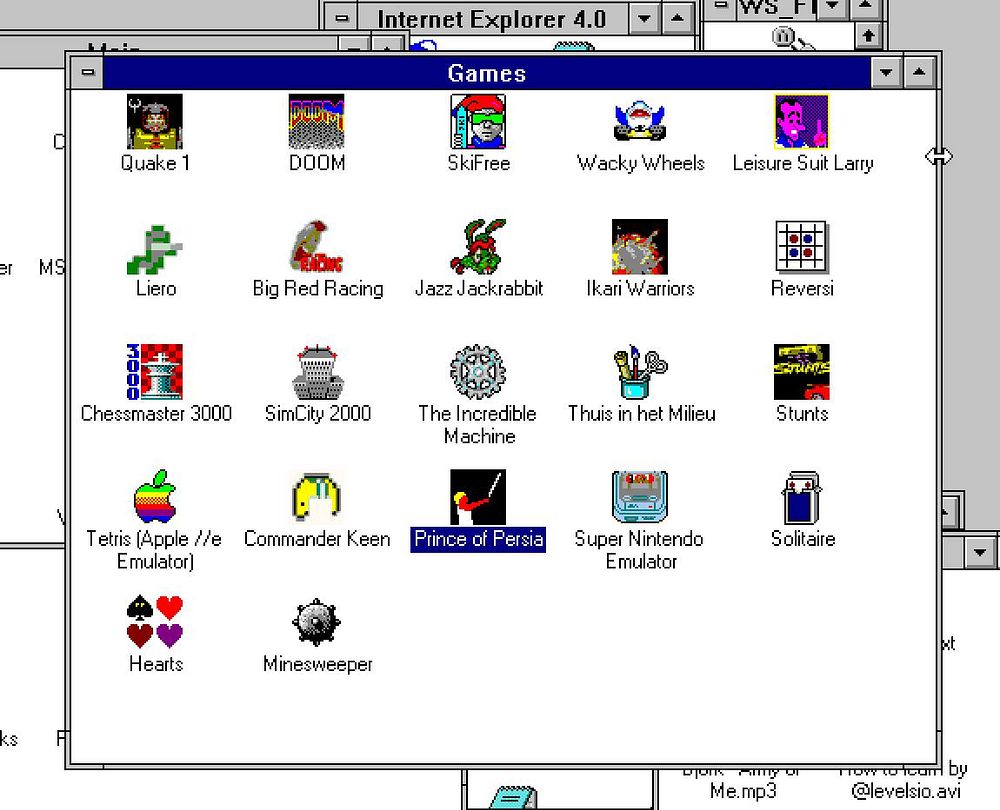
Task: Click the 'Chessmaster 3000' label text
Action: point(156,413)
